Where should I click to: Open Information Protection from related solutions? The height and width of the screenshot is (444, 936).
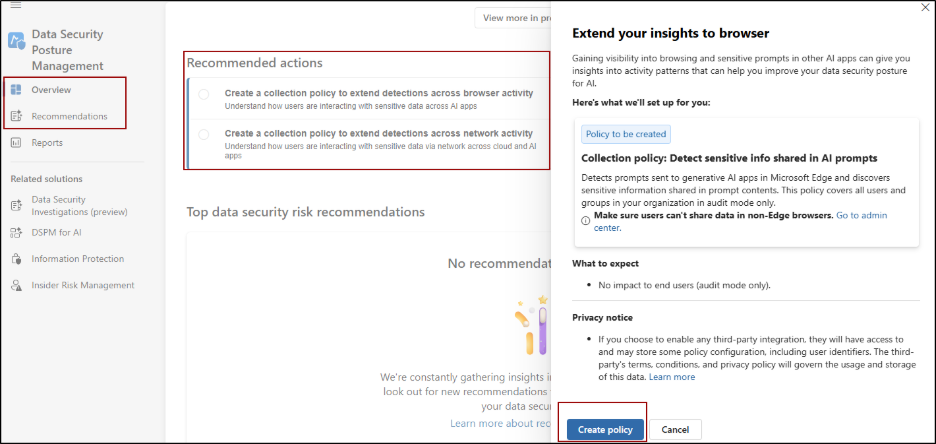click(78, 259)
